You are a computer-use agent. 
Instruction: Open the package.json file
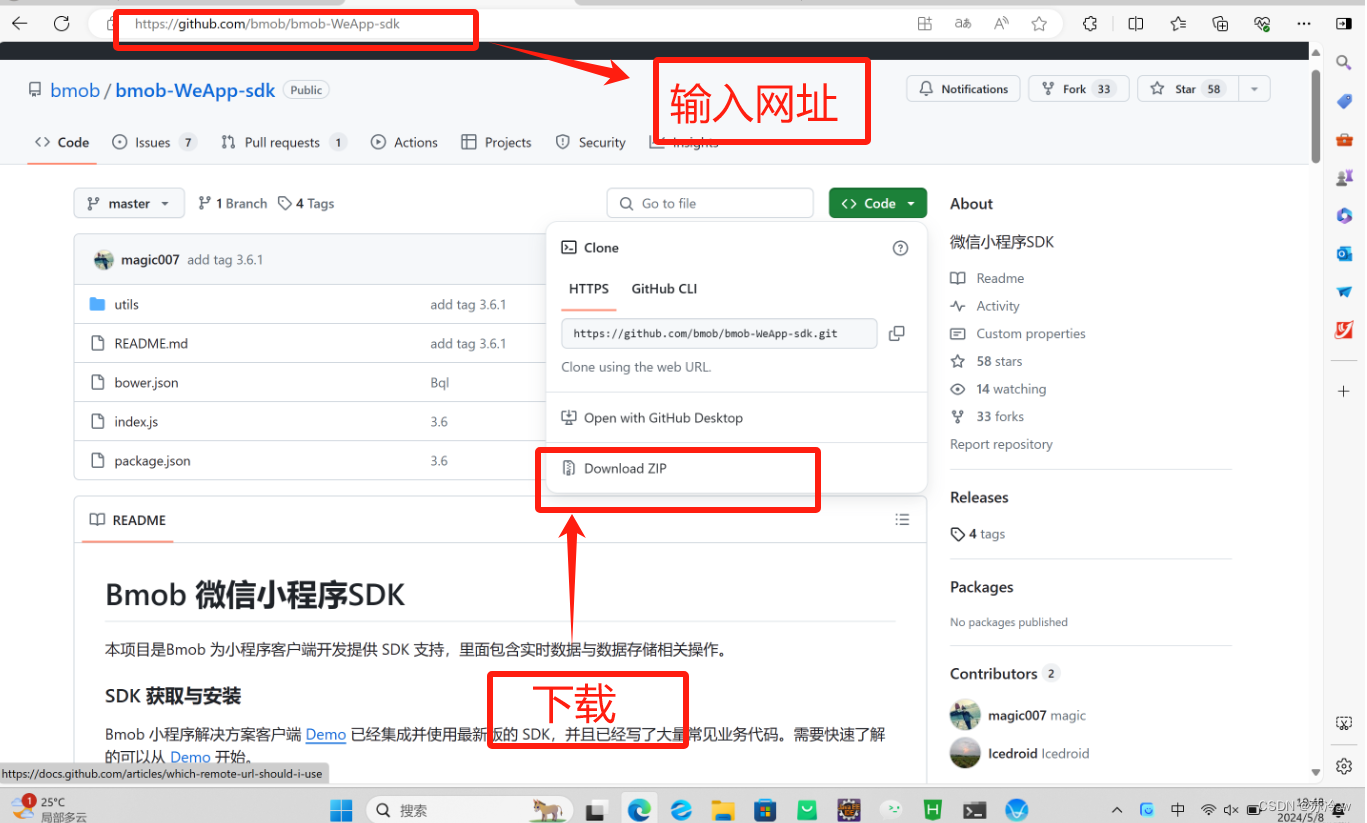[152, 460]
